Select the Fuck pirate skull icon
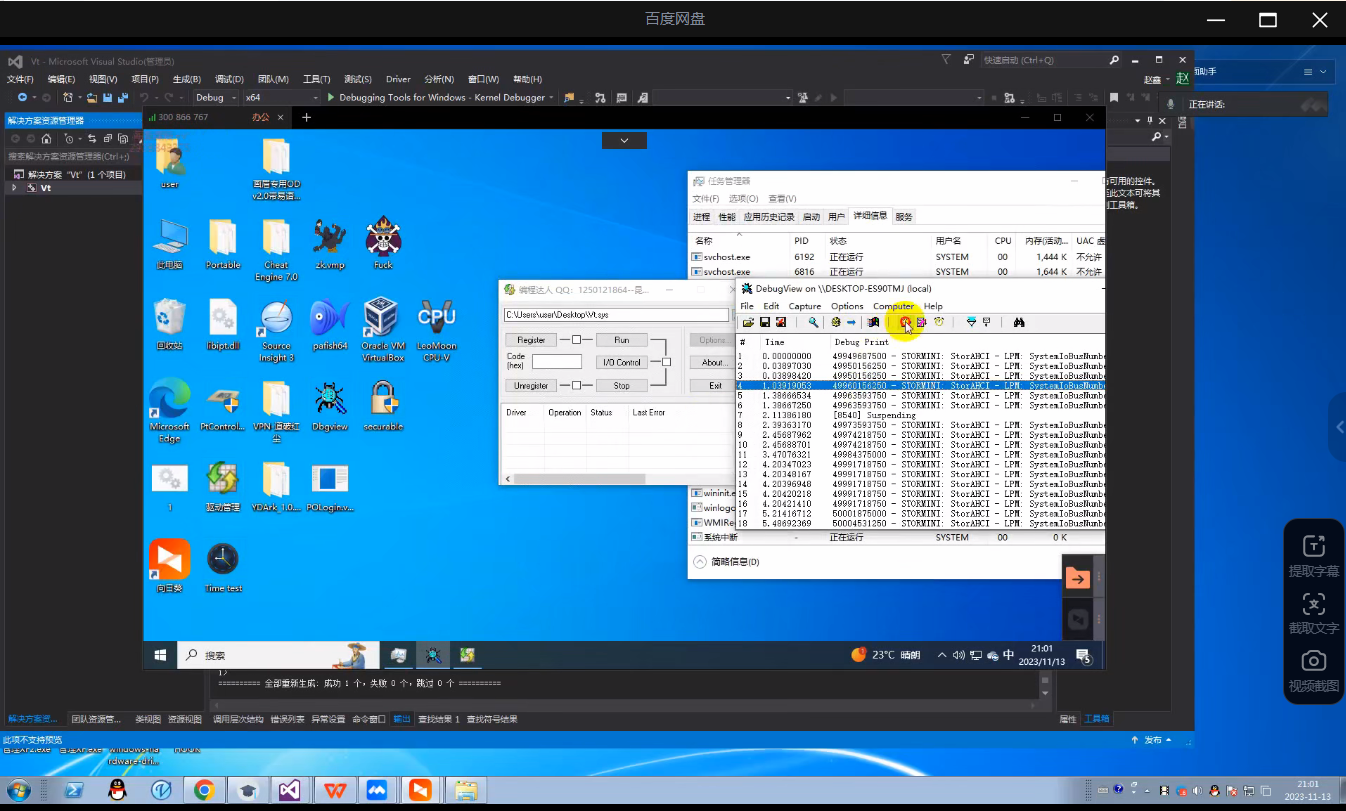 (x=383, y=243)
